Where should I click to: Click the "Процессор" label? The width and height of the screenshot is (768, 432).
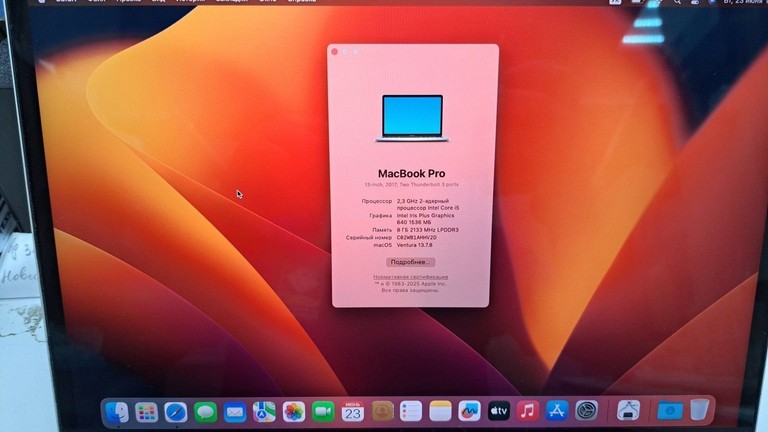click(x=377, y=201)
